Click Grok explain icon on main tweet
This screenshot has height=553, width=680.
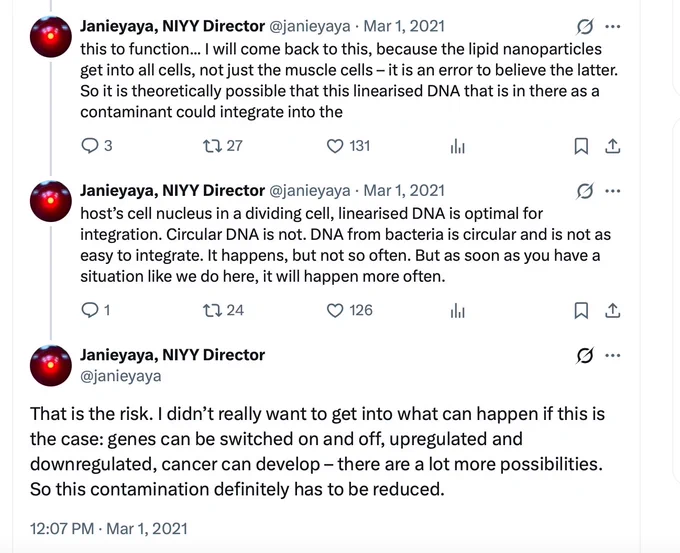pos(585,356)
